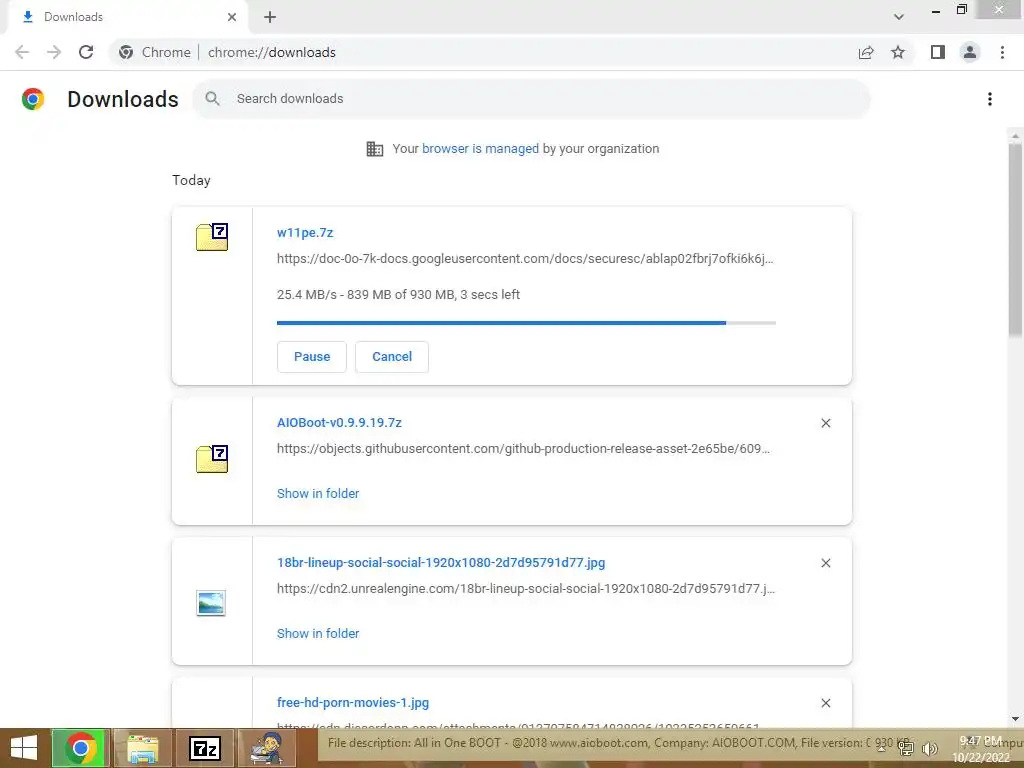The width and height of the screenshot is (1024, 768).
Task: Bookmark this tab with the star icon
Action: tap(898, 52)
